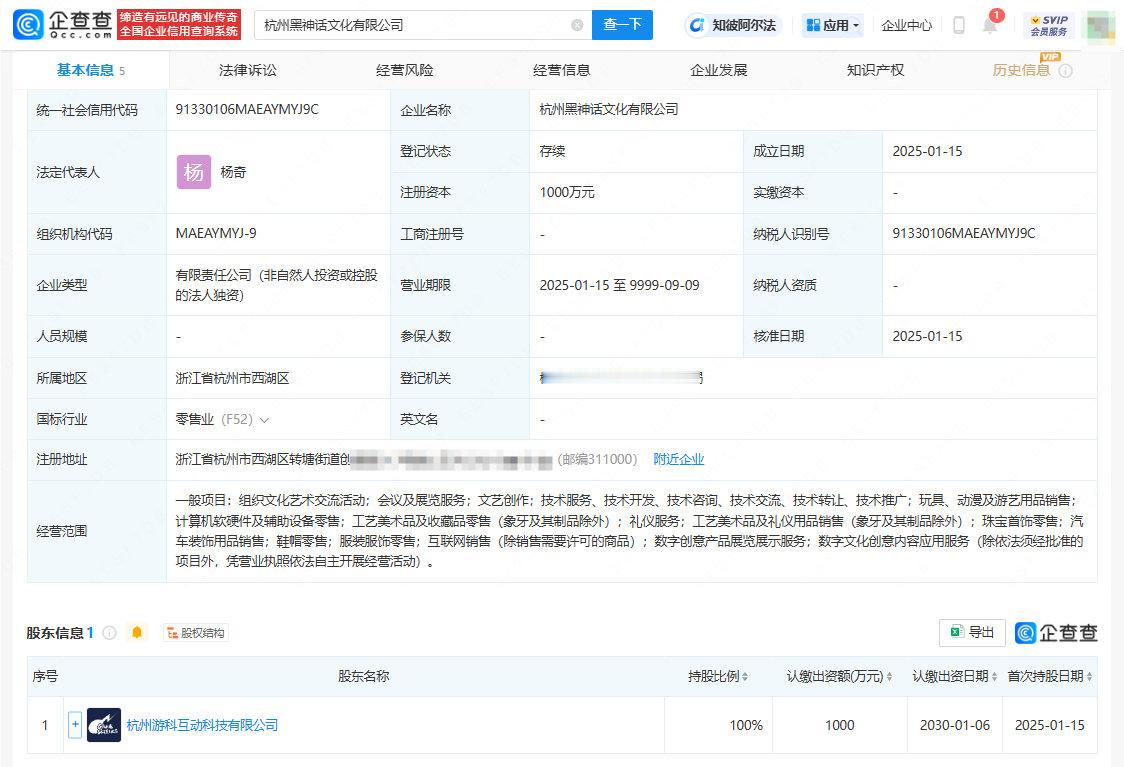Image resolution: width=1124 pixels, height=767 pixels.
Task: Click the 查一下 search button
Action: click(x=622, y=25)
